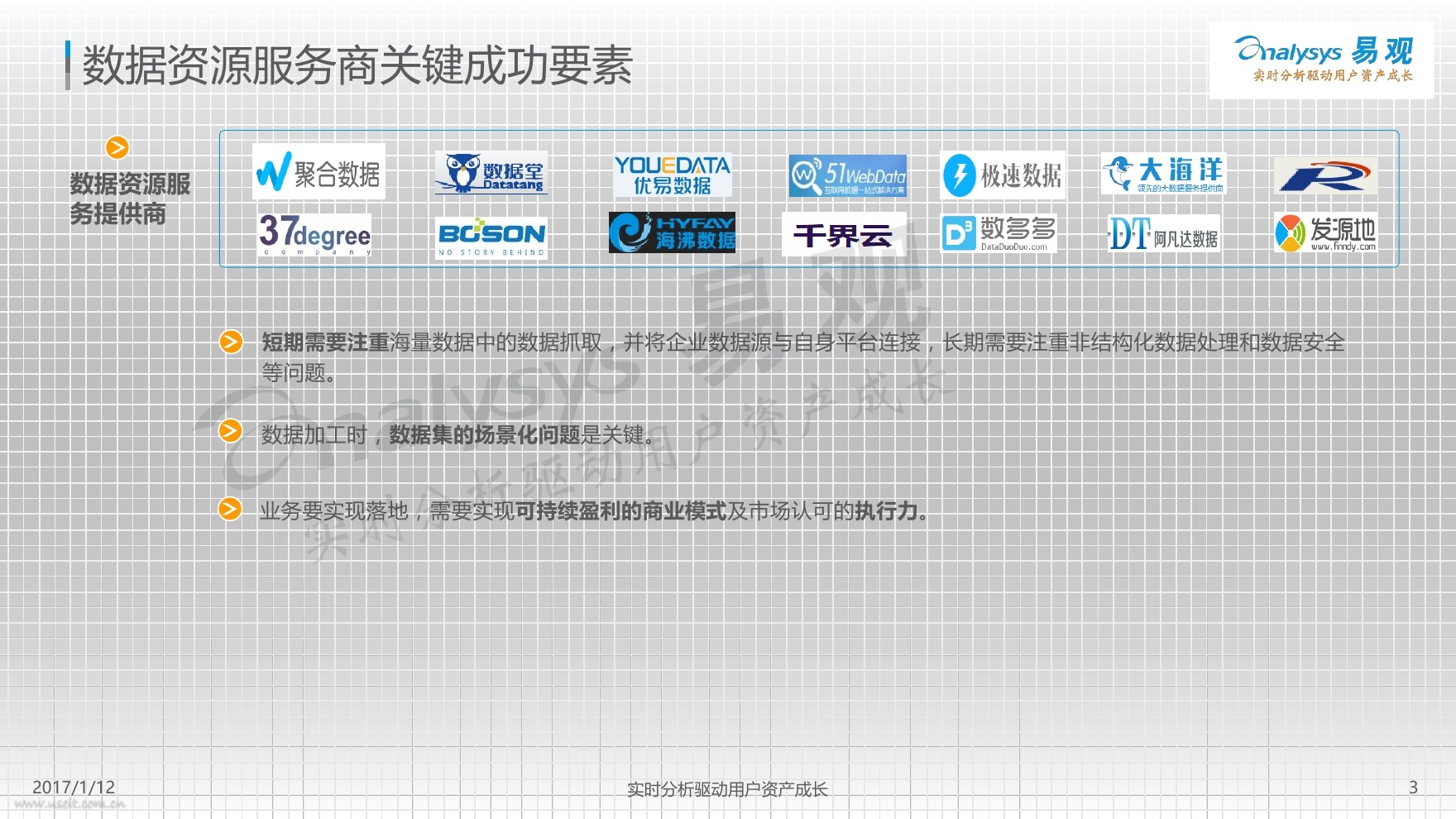Select the 千界云 logo
This screenshot has width=1456, height=819.
pyautogui.click(x=844, y=235)
